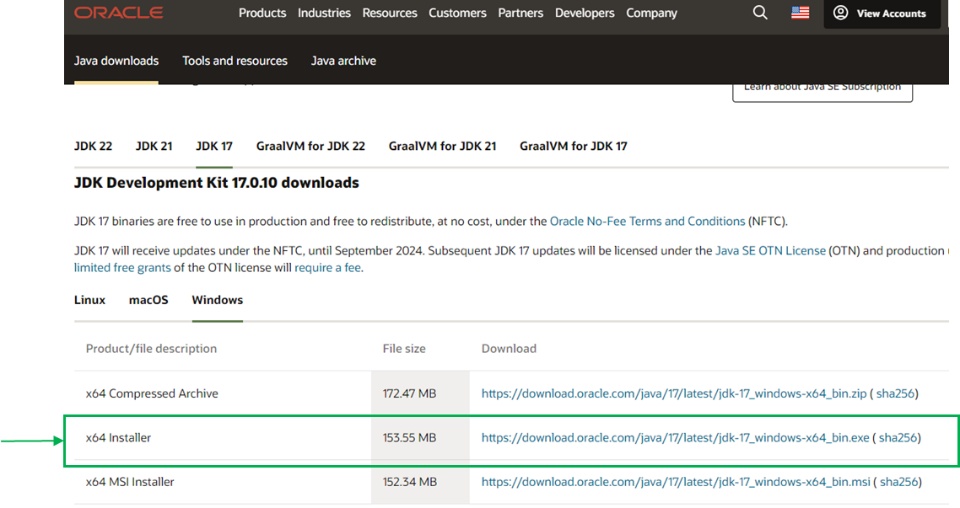
Task: Switch to the Linux tab
Action: click(89, 300)
